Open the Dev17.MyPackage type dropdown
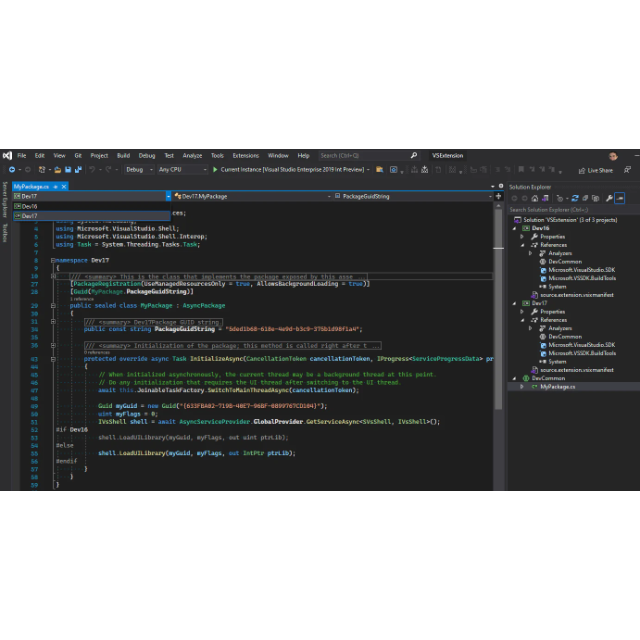The width and height of the screenshot is (640, 640). coord(252,196)
